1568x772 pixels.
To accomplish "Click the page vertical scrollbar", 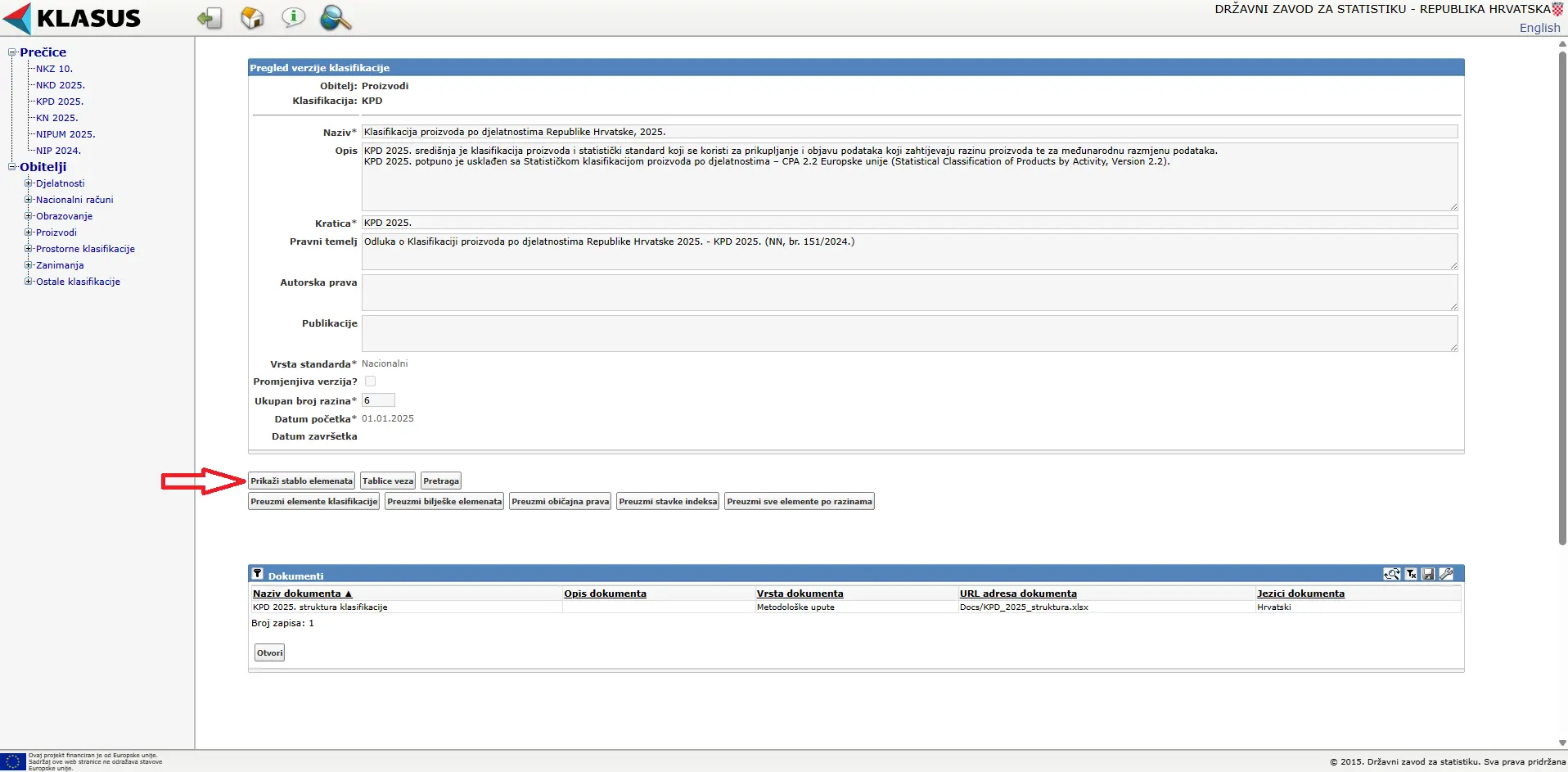I will coord(1561,295).
